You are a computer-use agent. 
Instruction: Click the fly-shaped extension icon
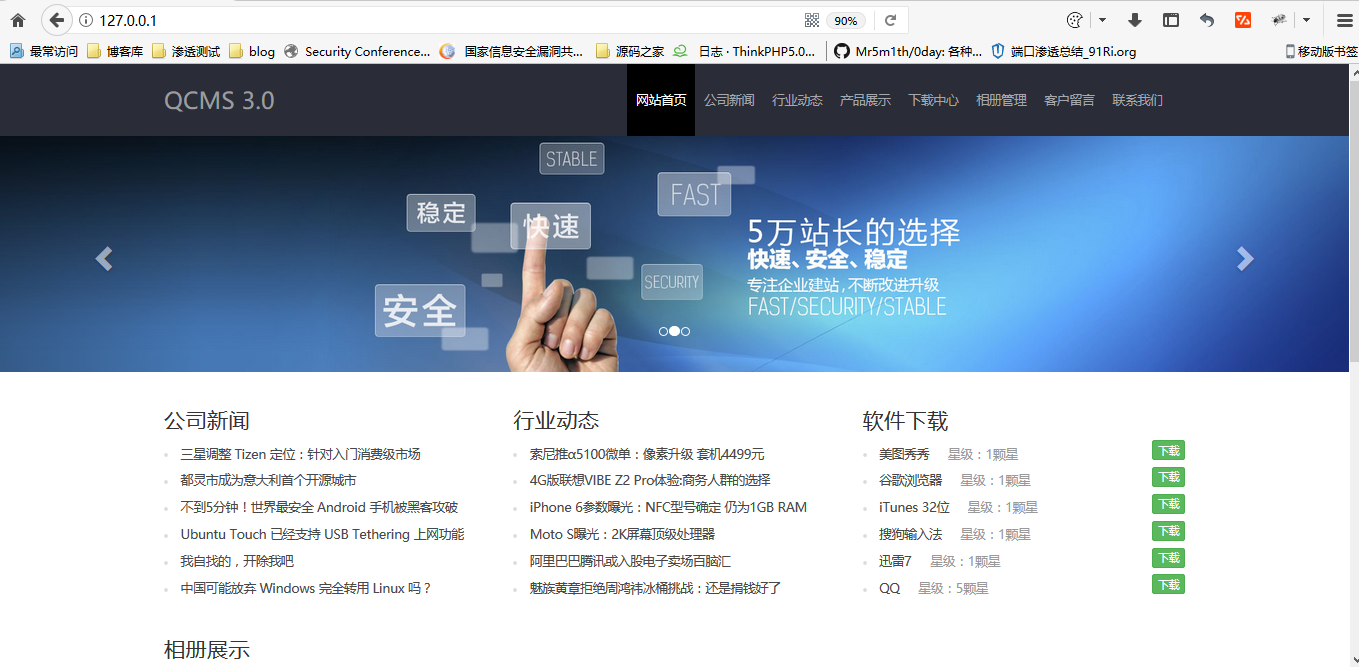[1280, 20]
